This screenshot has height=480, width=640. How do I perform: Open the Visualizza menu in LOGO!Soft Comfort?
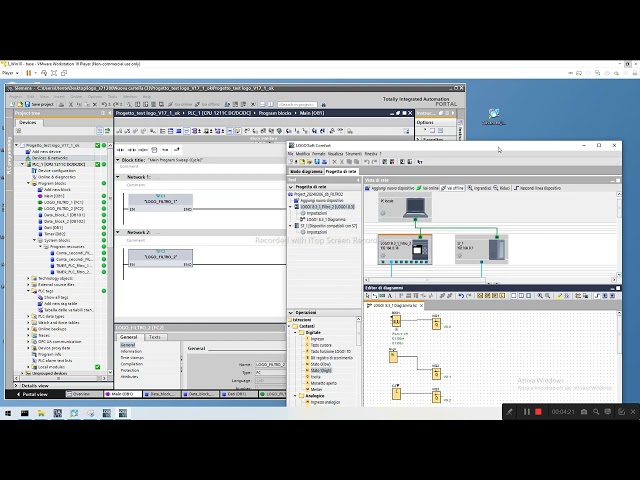[x=336, y=154]
